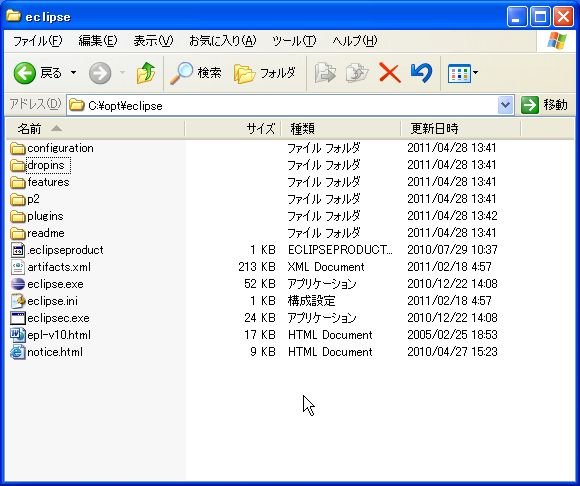Open the お気に入り(A) menu
This screenshot has height=486, width=580.
coord(222,41)
